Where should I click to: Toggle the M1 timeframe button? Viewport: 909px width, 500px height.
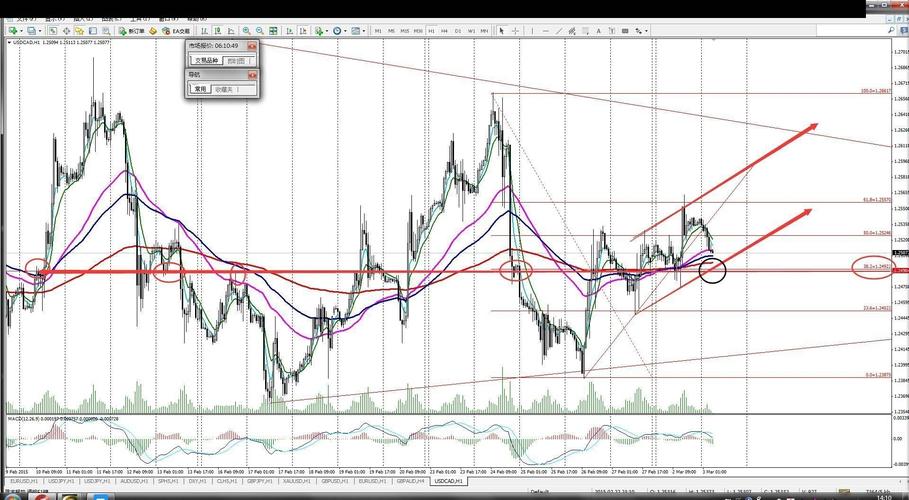point(378,31)
